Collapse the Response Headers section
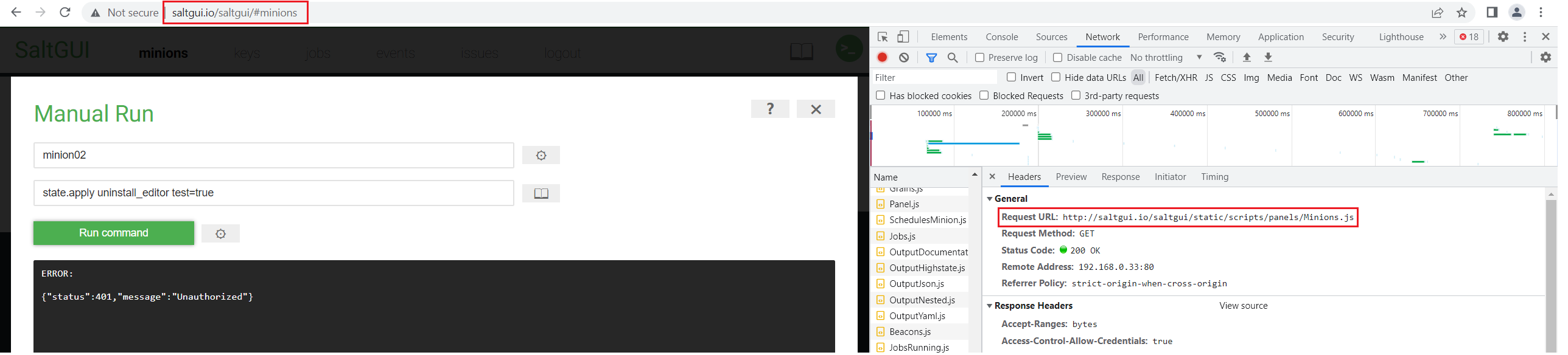 (990, 306)
